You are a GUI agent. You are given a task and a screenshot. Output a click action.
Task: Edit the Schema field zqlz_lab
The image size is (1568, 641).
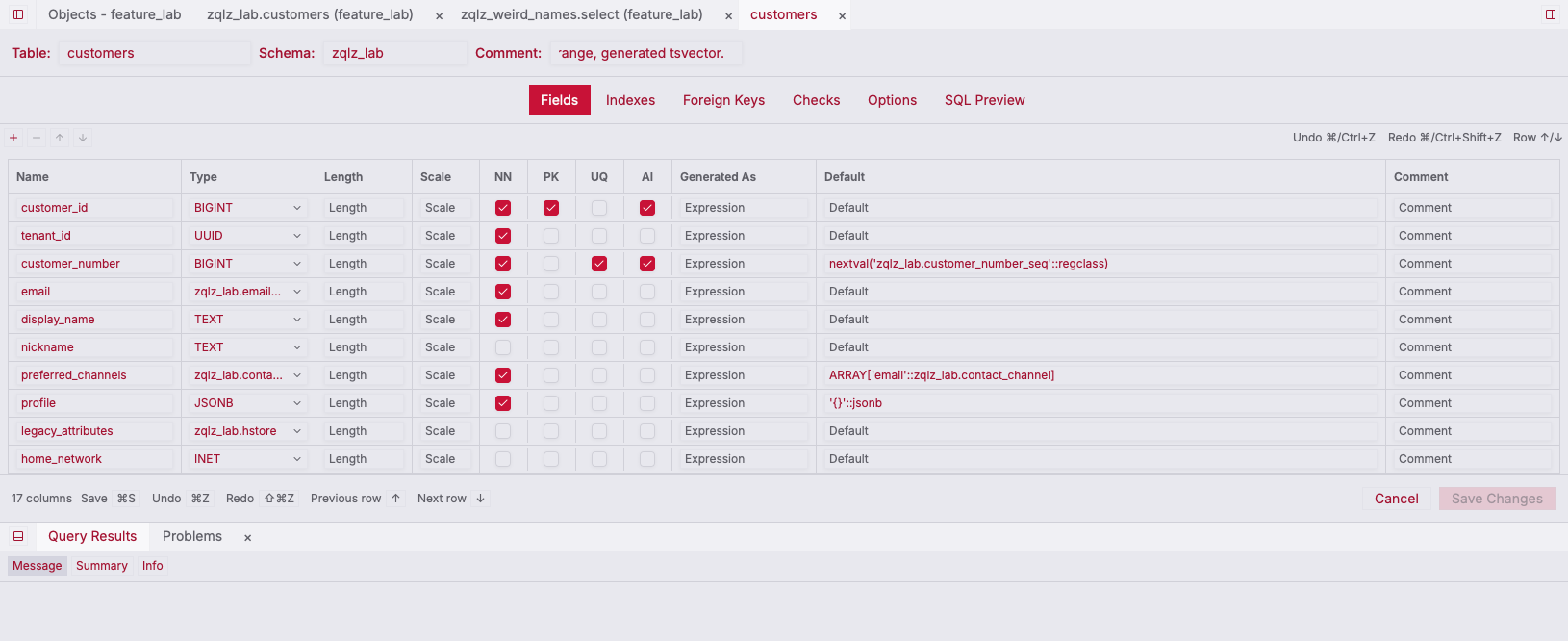point(394,53)
